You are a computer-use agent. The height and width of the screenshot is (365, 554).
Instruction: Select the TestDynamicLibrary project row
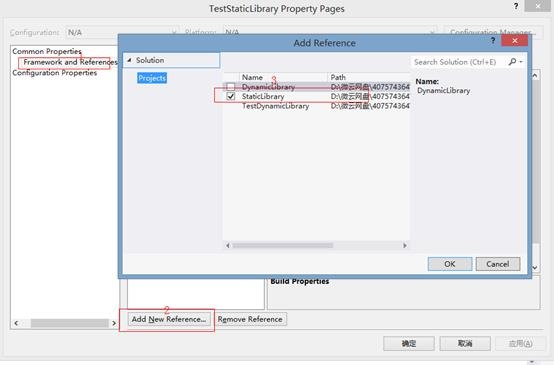coord(317,106)
